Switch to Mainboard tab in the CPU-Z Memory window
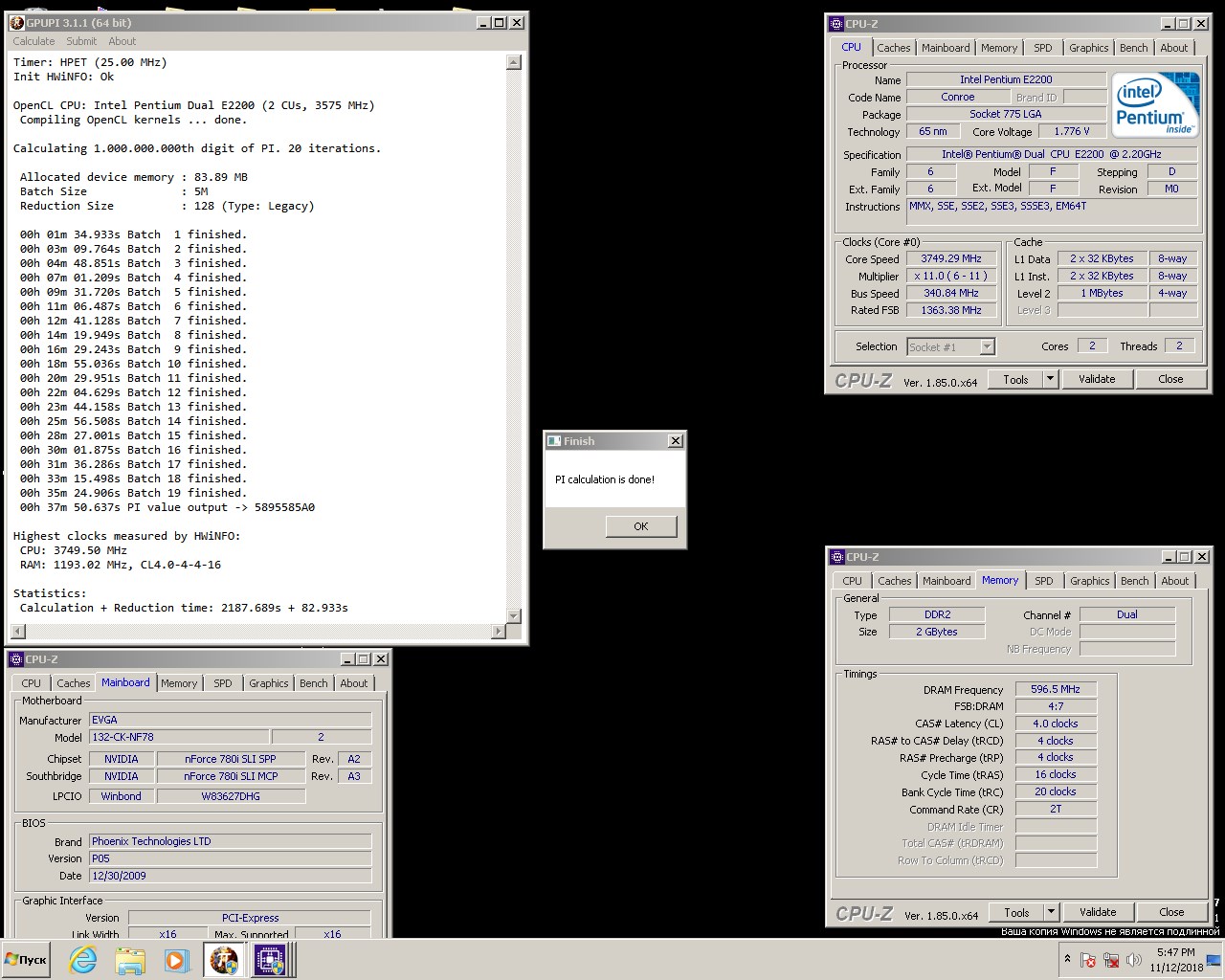 tap(947, 581)
